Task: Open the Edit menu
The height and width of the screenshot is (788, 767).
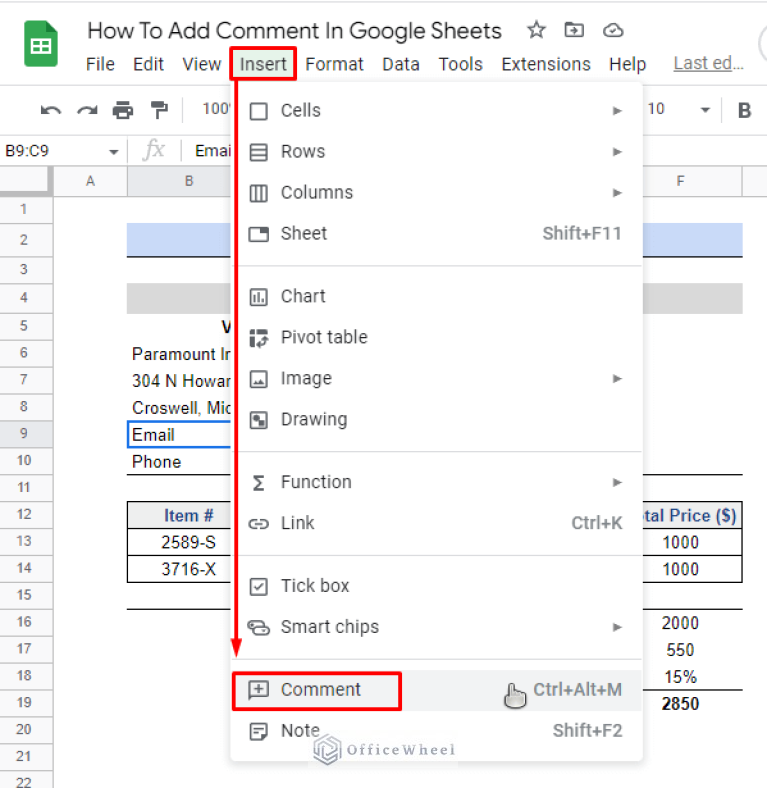Action: click(148, 64)
